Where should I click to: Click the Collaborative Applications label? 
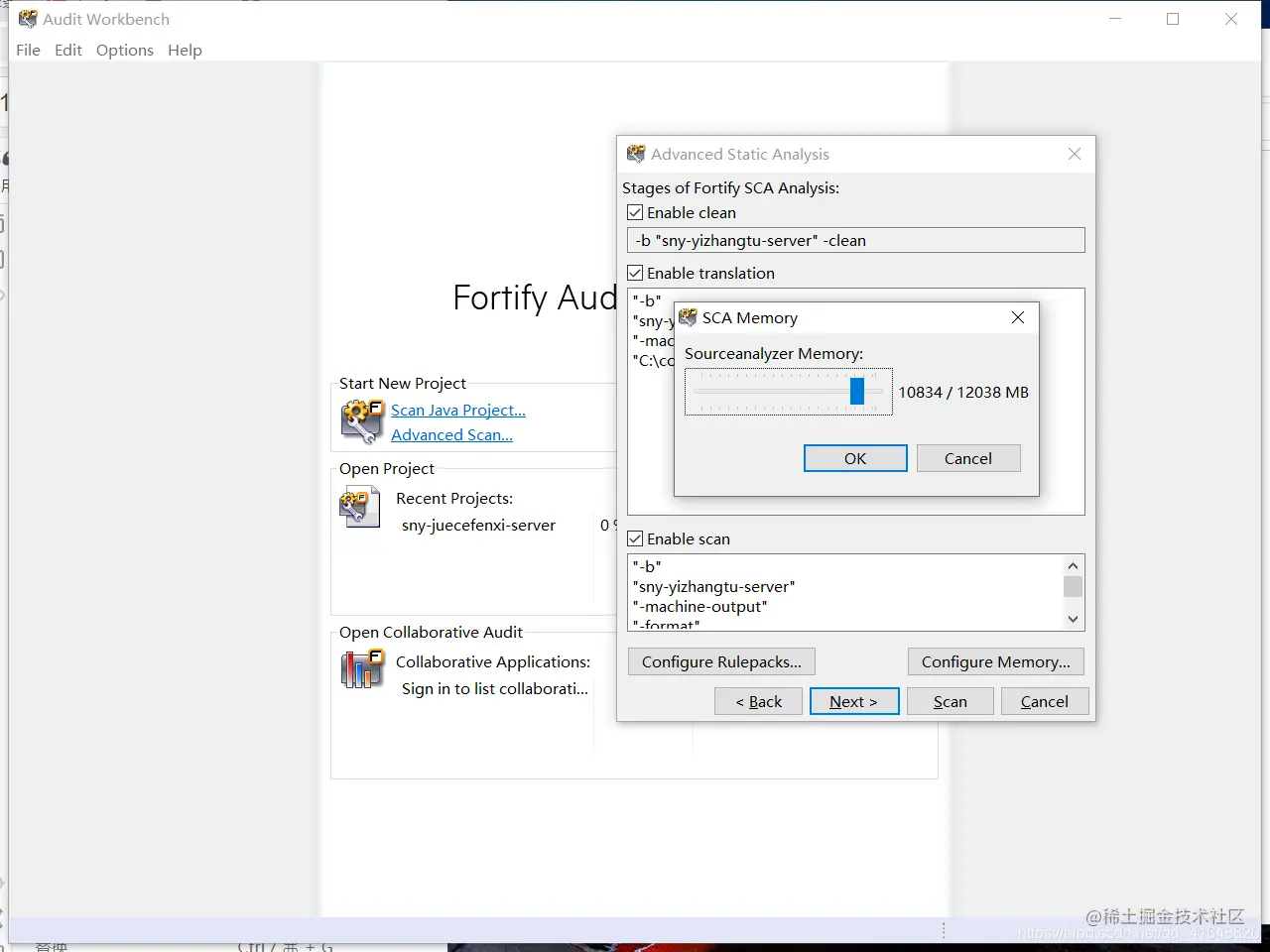493,661
